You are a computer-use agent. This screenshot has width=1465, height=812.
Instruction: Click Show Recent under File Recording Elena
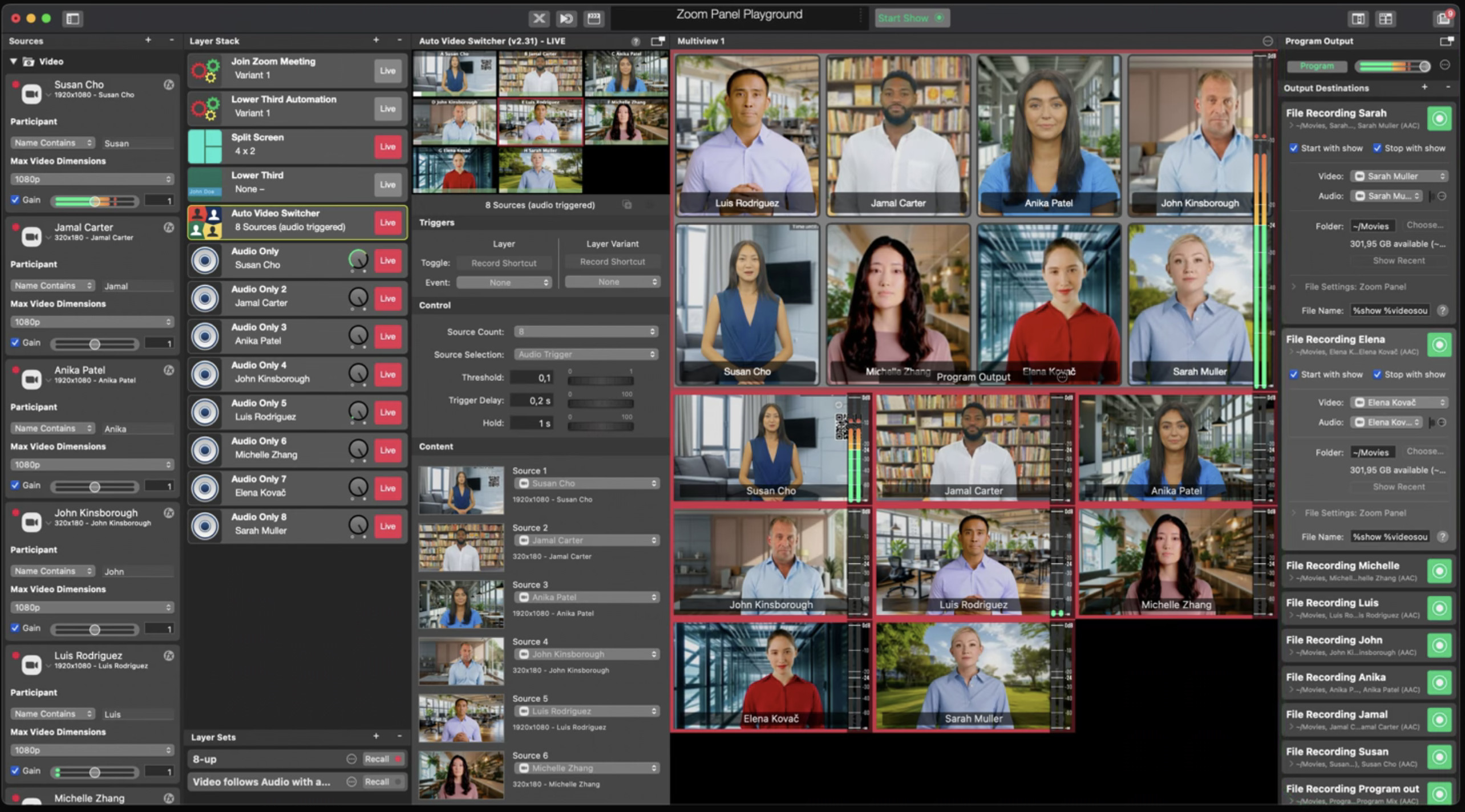point(1399,487)
